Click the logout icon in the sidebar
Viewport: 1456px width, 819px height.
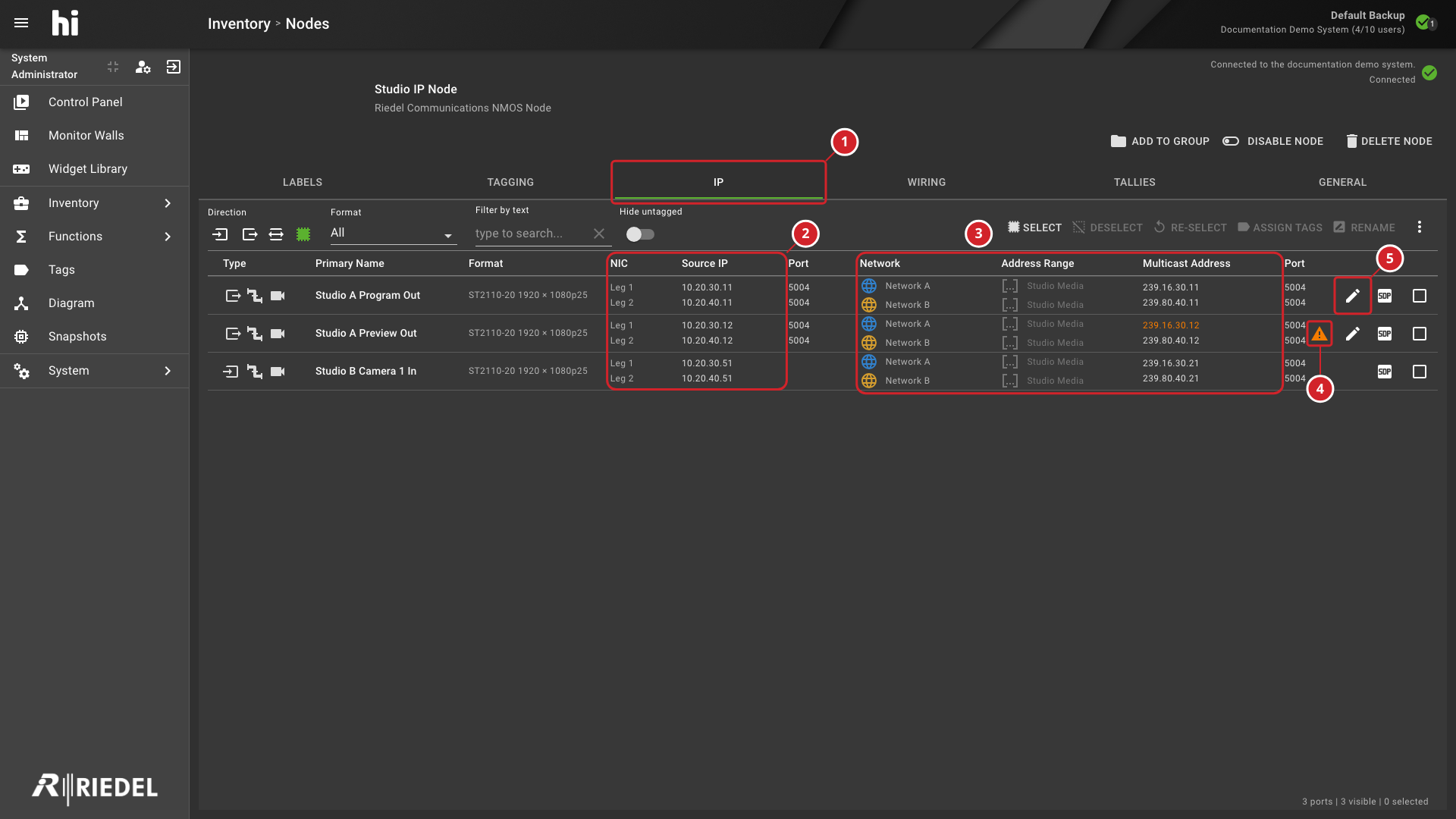click(174, 67)
